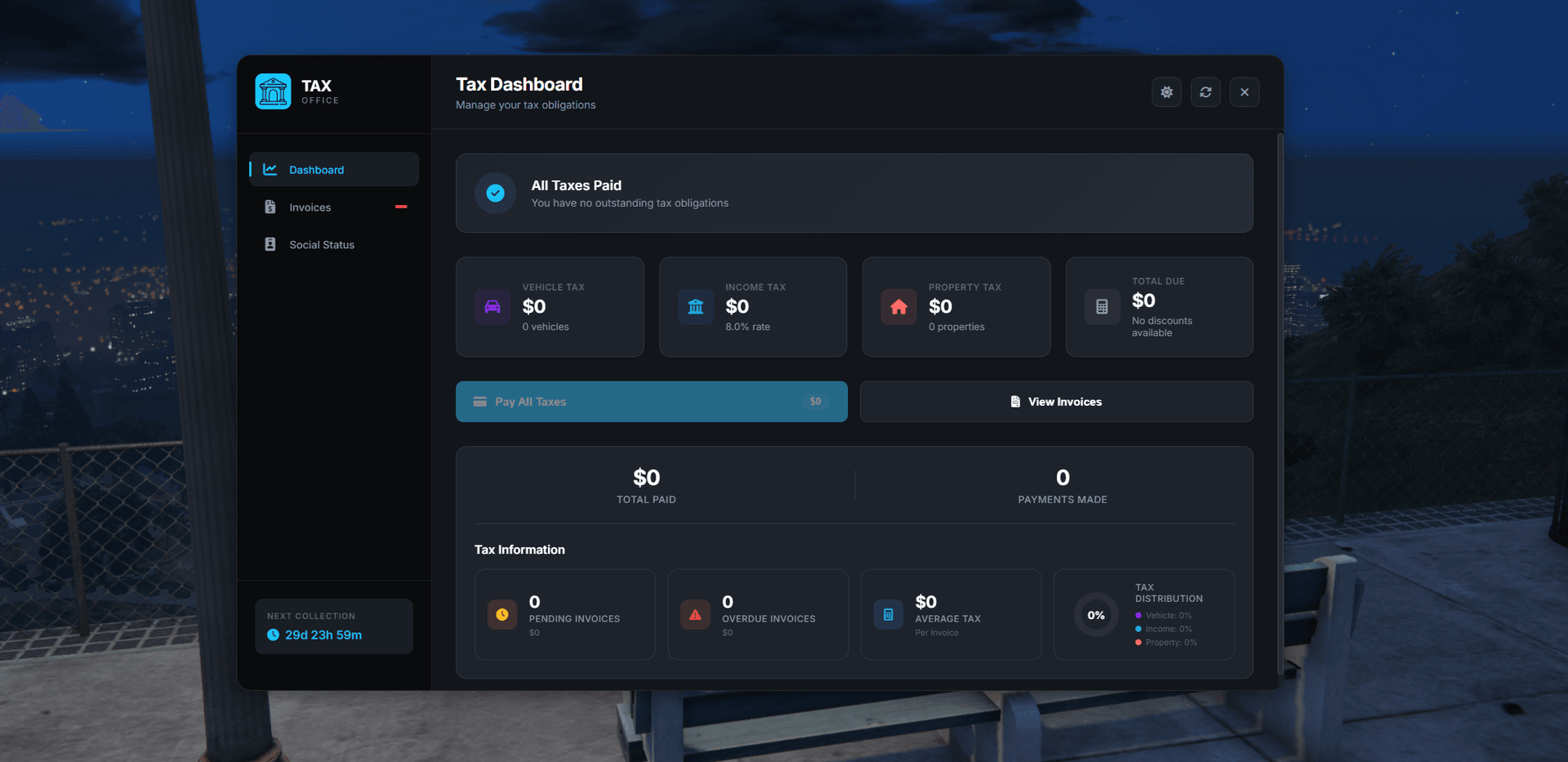Select the Dashboard sidebar item
This screenshot has height=762, width=1568.
coord(334,170)
